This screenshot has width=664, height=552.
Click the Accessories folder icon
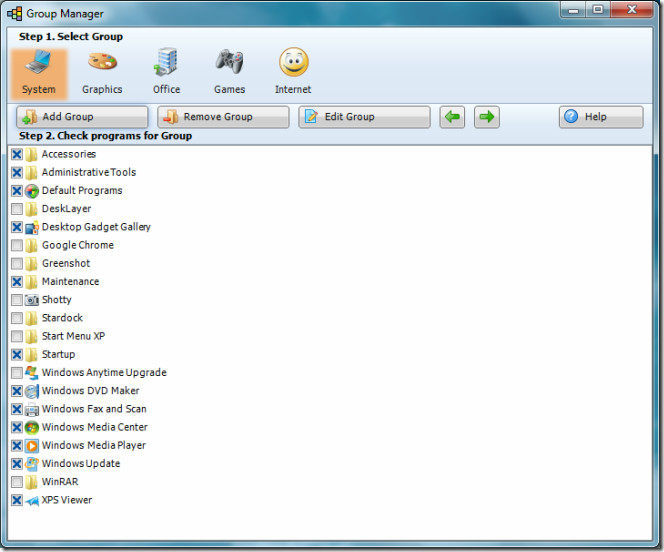click(31, 155)
